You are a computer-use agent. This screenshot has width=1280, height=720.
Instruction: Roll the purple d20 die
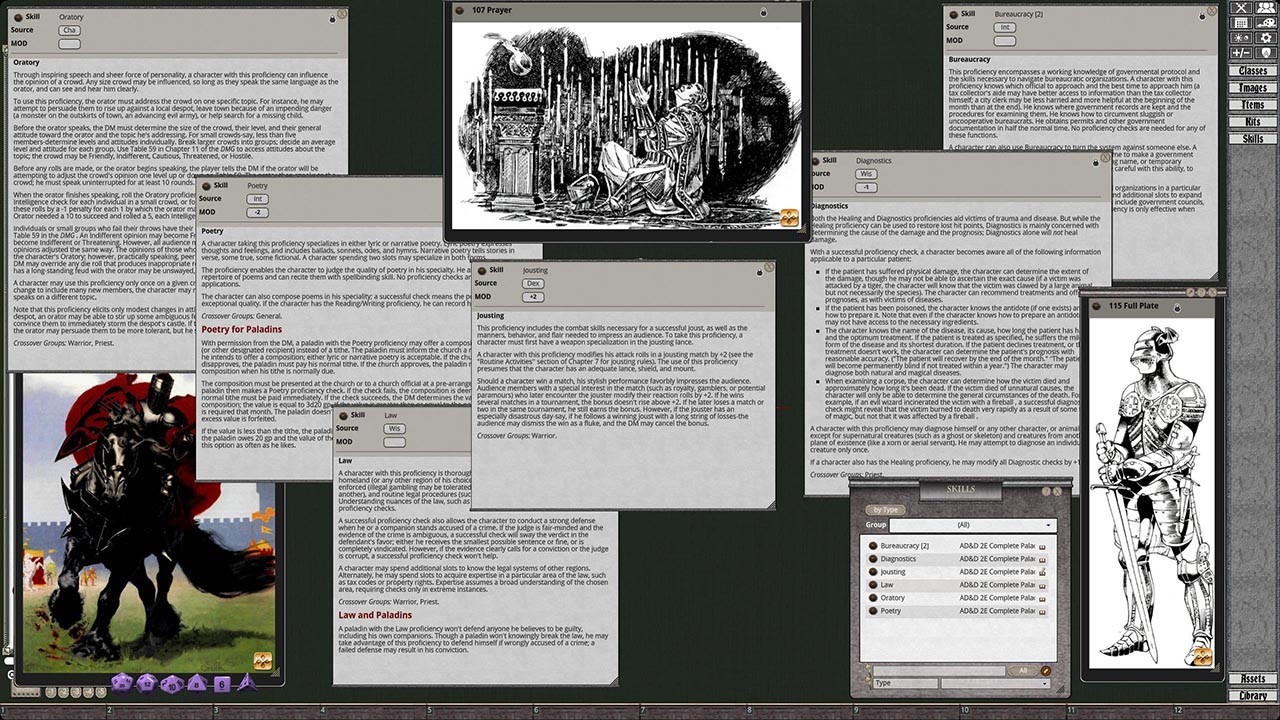122,684
